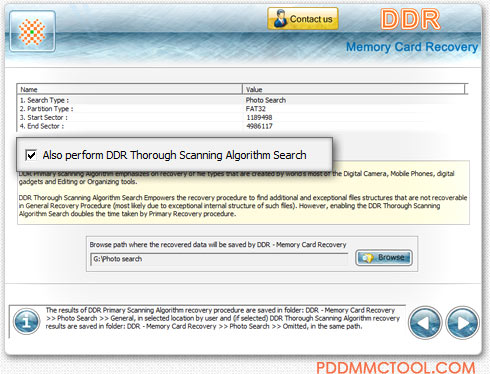The width and height of the screenshot is (490, 374).
Task: Go back with the left arrow button
Action: [425, 323]
